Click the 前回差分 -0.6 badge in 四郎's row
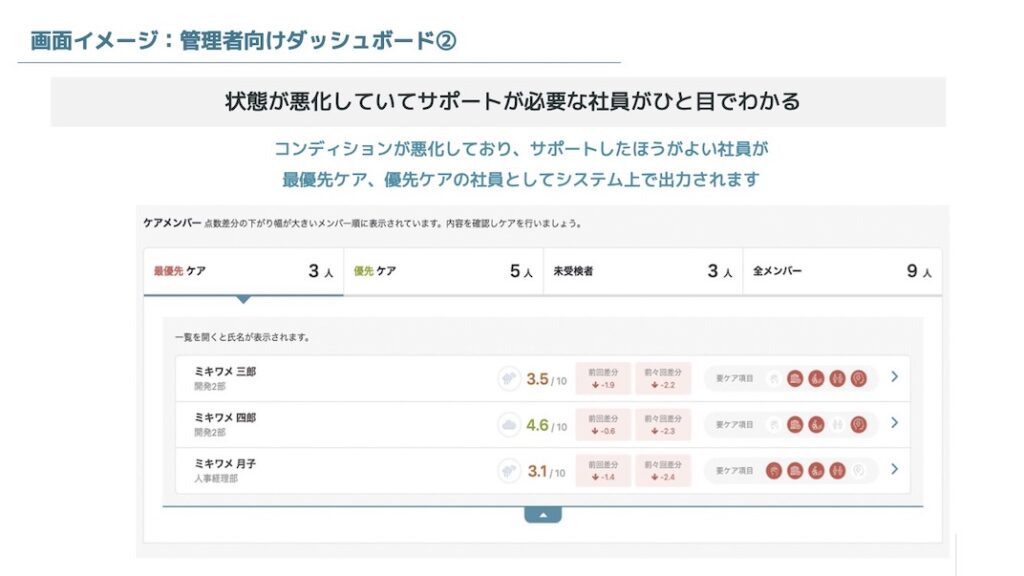The height and width of the screenshot is (576, 1024). pos(602,424)
